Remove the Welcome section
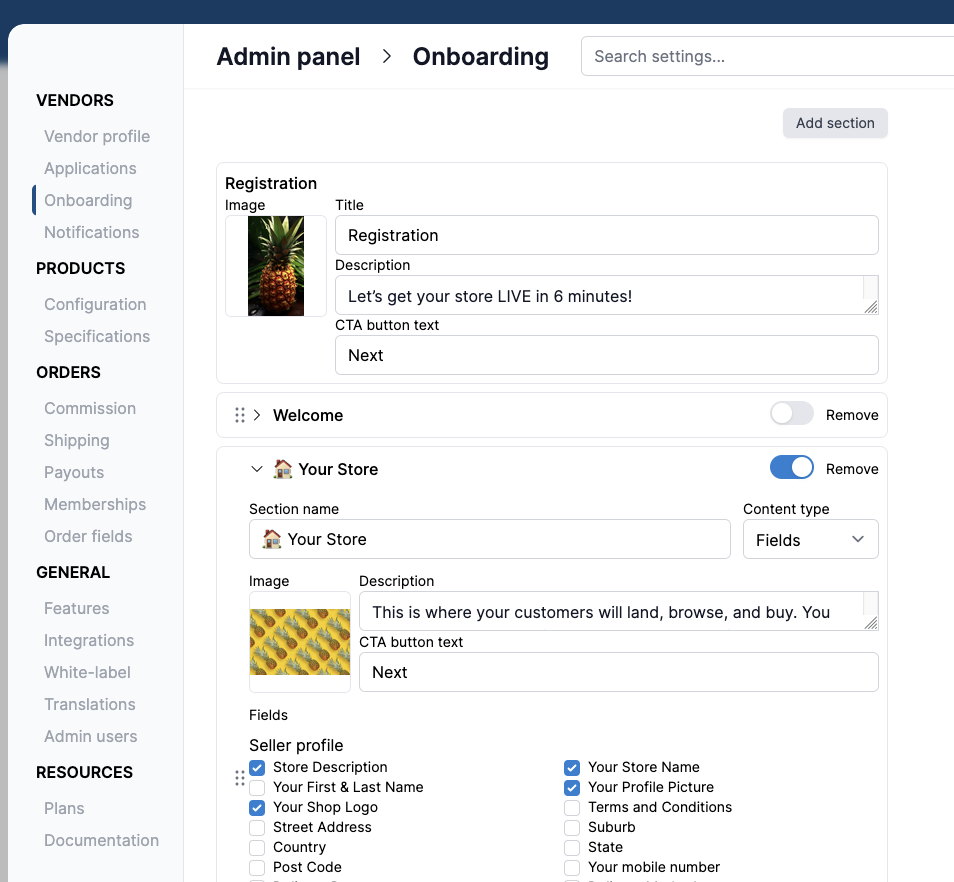The height and width of the screenshot is (882, 954). [x=852, y=415]
